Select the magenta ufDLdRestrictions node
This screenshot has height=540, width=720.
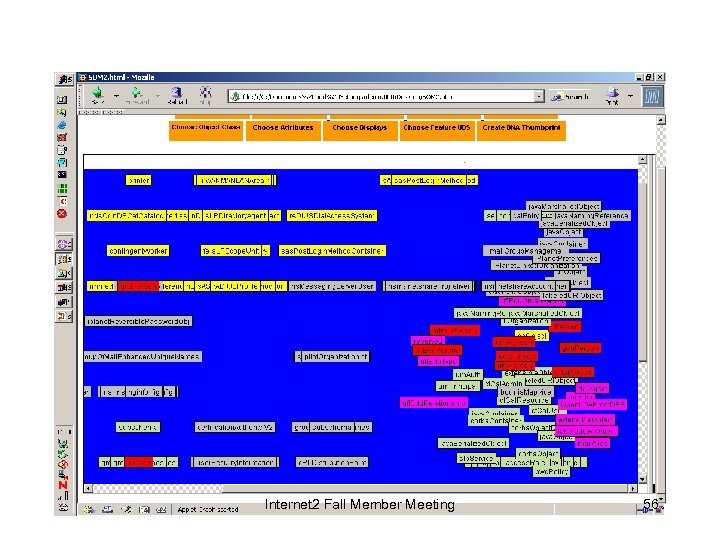(x=434, y=403)
